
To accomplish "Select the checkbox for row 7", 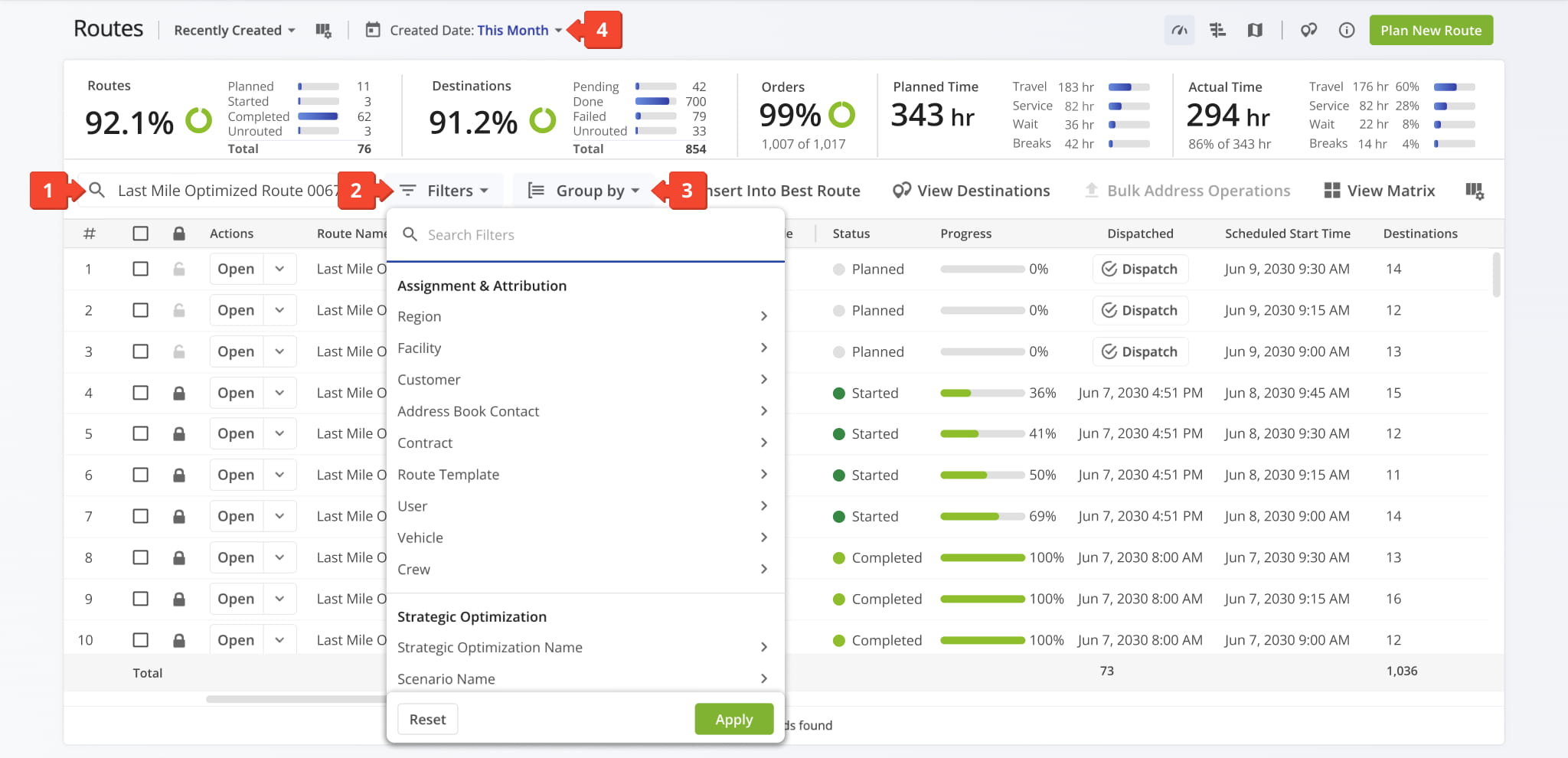I will click(140, 516).
